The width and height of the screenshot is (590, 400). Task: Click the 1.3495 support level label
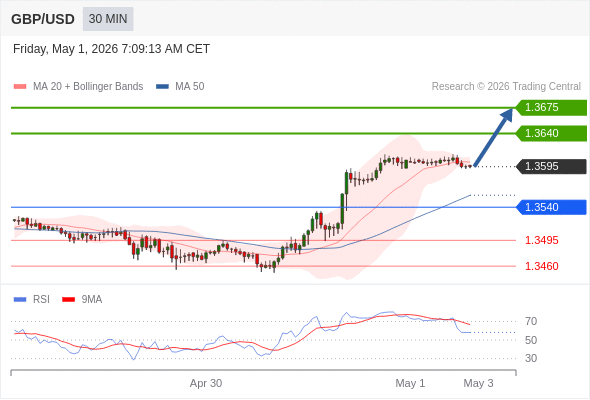point(541,240)
